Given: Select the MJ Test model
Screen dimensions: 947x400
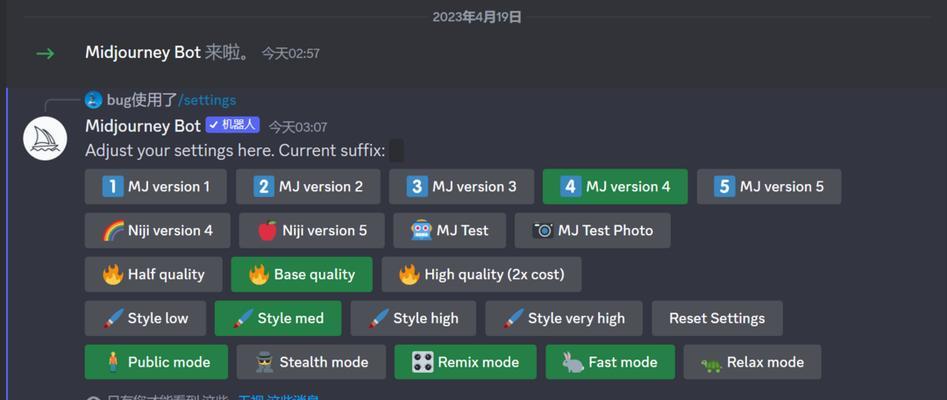Looking at the screenshot, I should 449,230.
